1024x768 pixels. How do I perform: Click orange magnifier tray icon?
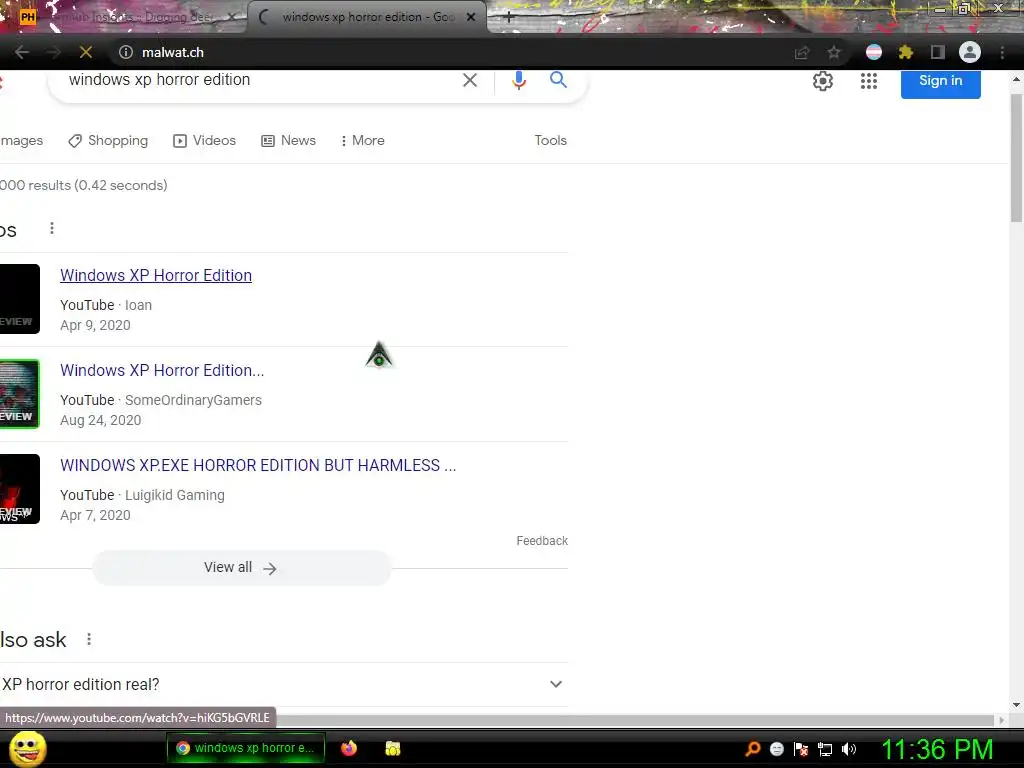coord(753,749)
